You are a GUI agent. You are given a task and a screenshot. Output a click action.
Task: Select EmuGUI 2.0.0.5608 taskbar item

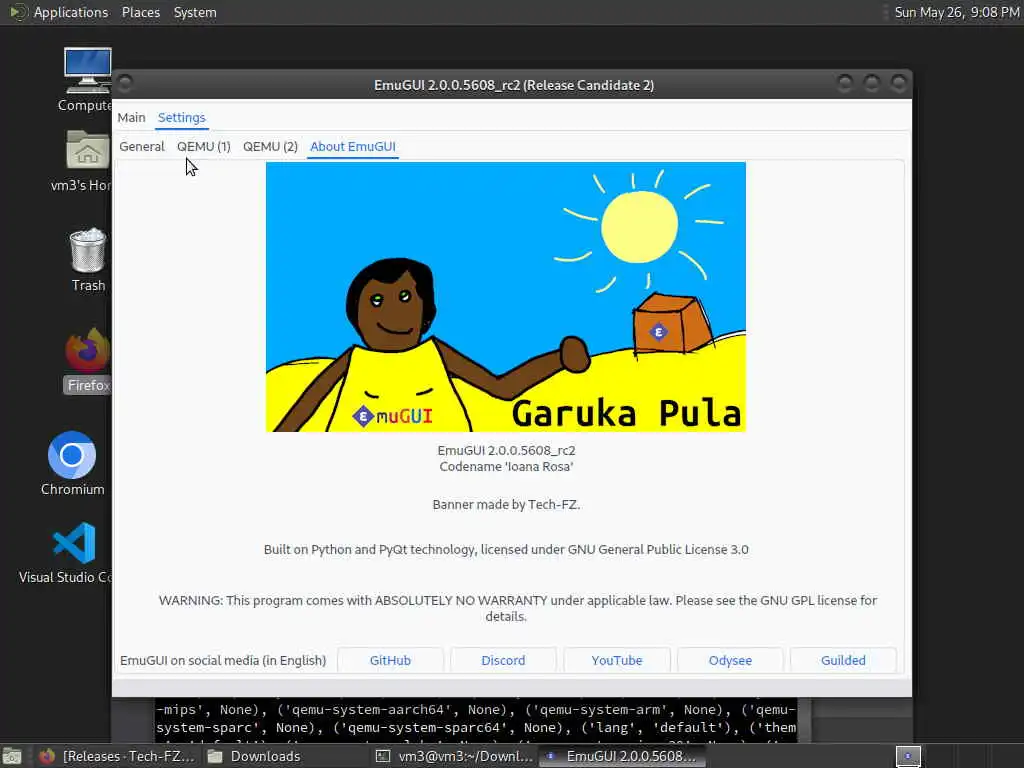[622, 756]
